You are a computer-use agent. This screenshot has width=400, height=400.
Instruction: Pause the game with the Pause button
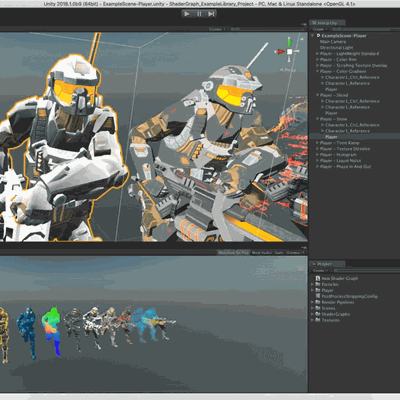[199, 14]
